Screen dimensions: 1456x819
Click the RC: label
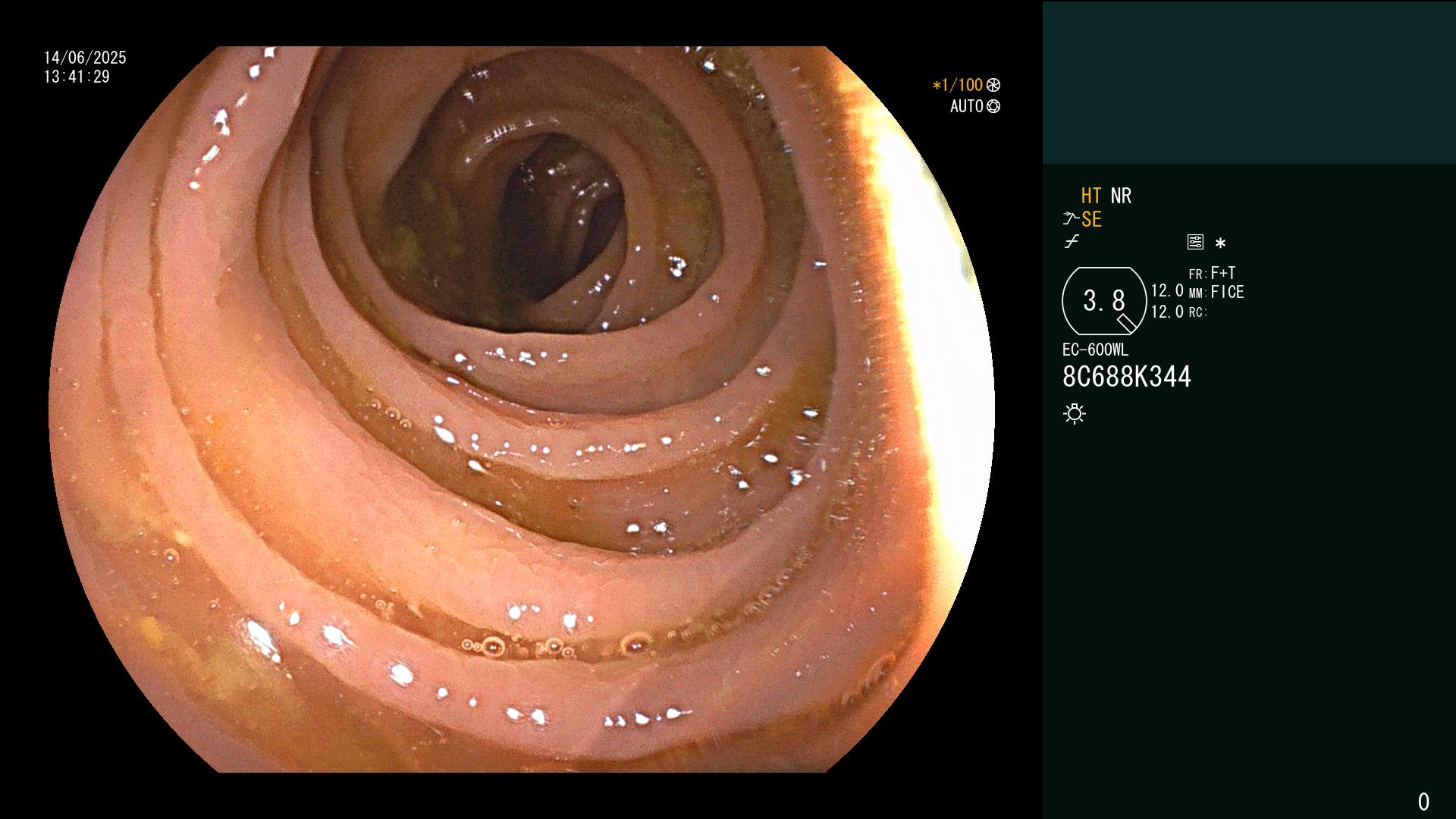1197,312
